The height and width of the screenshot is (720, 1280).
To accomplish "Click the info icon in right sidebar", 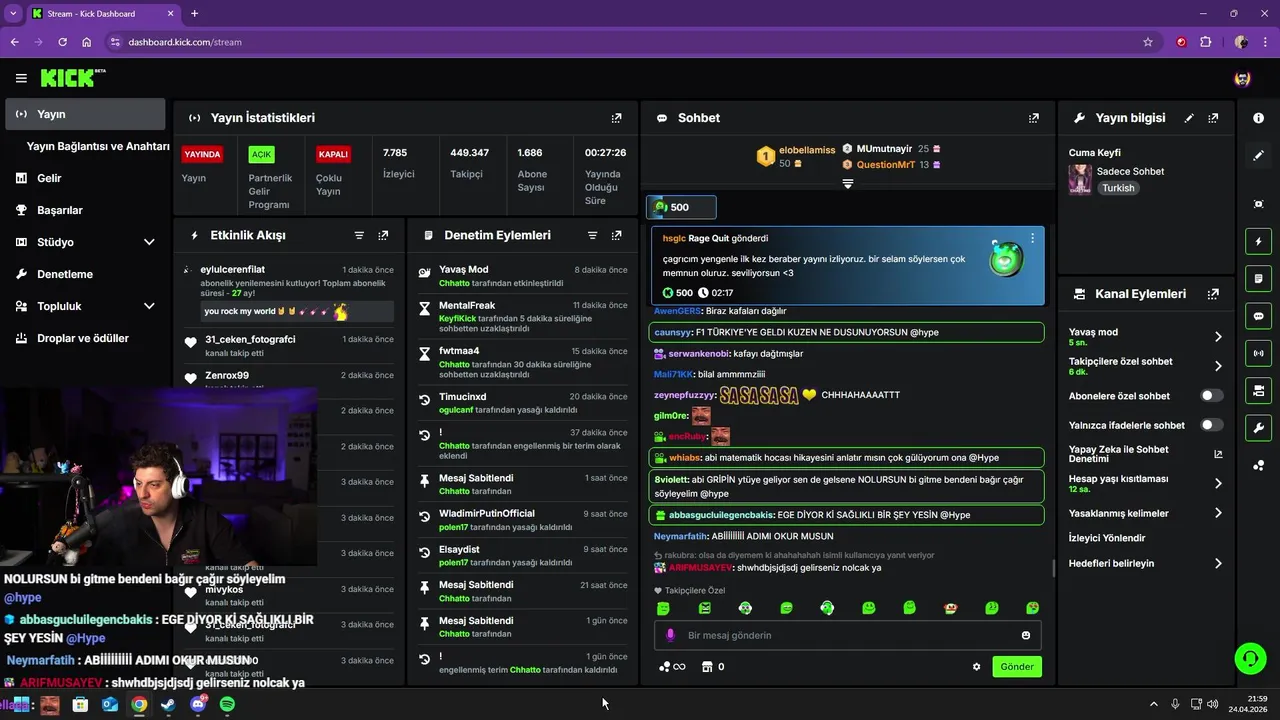I will (1258, 118).
